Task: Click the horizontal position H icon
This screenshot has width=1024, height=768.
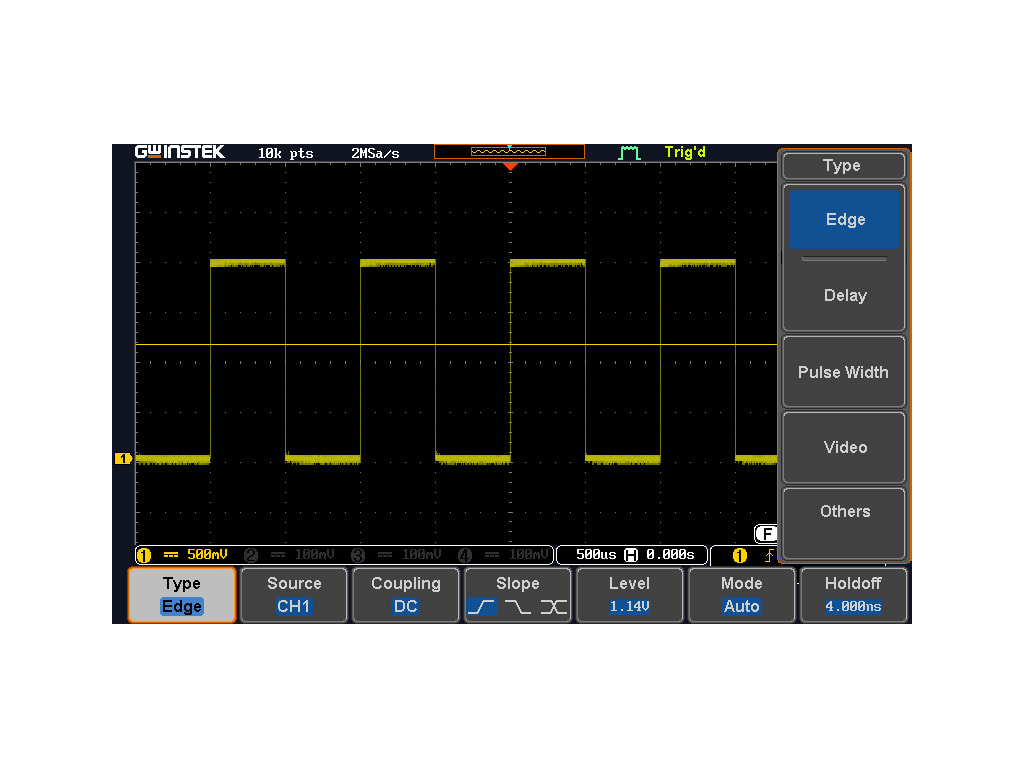Action: coord(631,555)
